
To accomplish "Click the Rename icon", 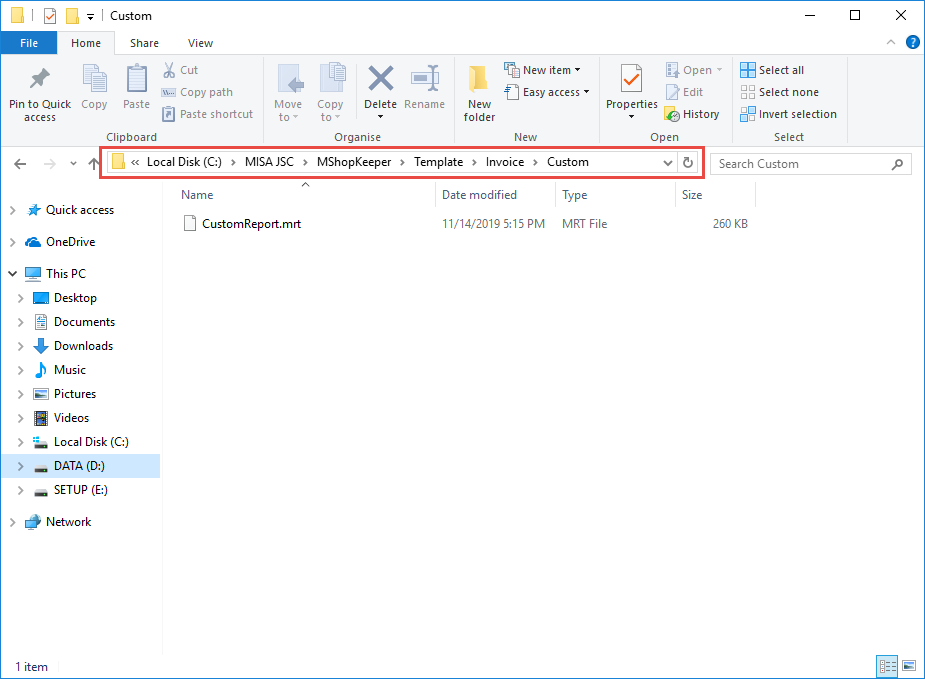I will coord(425,78).
